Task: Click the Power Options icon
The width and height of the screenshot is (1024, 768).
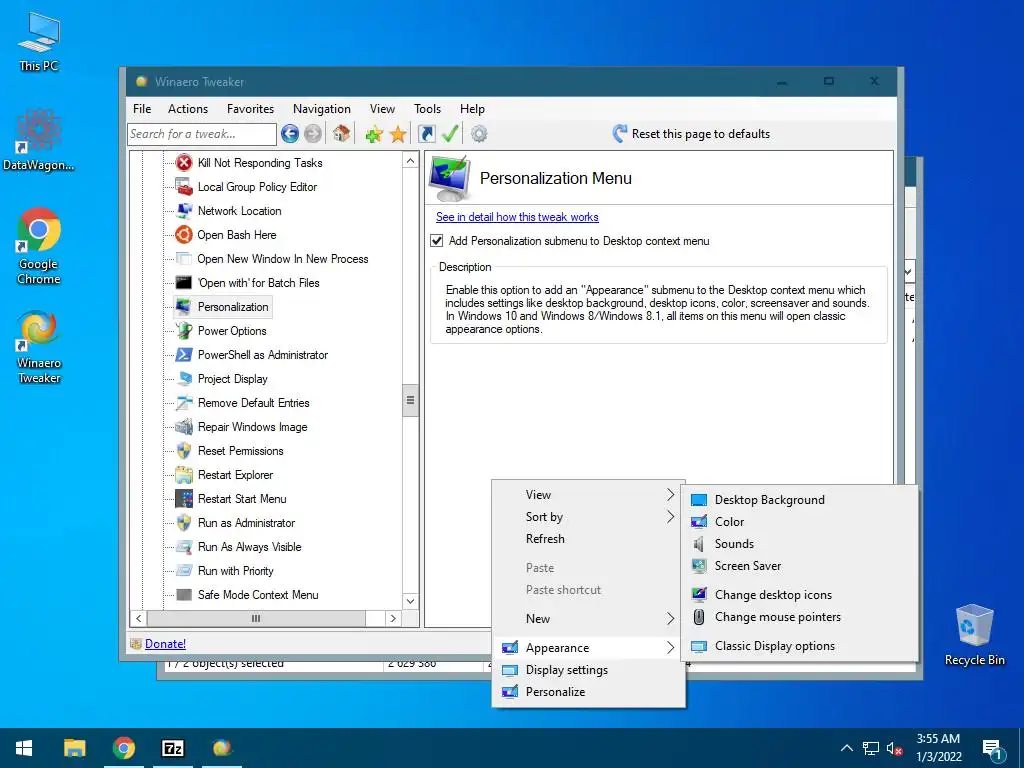Action: tap(184, 330)
